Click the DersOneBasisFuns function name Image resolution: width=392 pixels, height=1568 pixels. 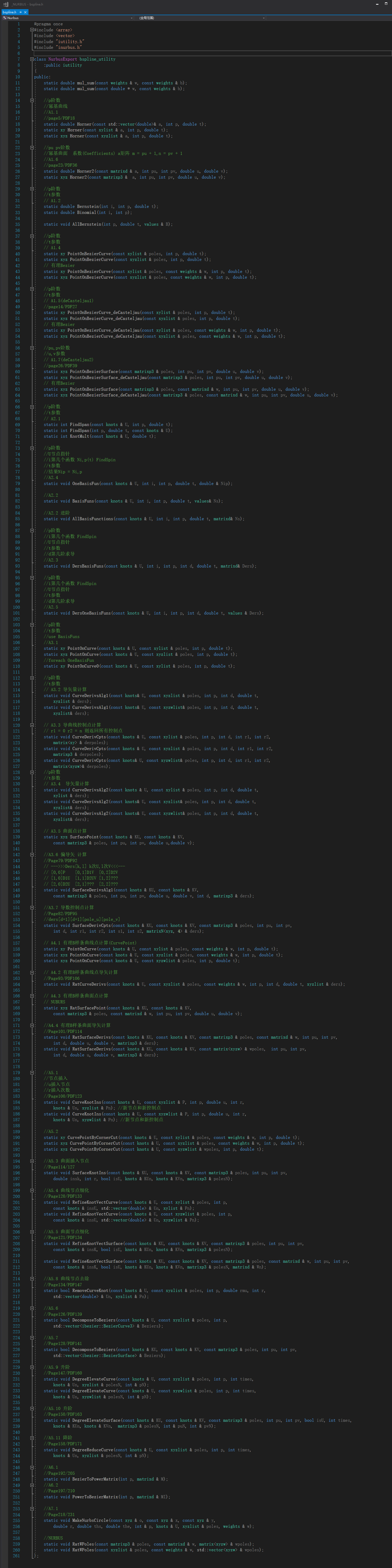92,613
